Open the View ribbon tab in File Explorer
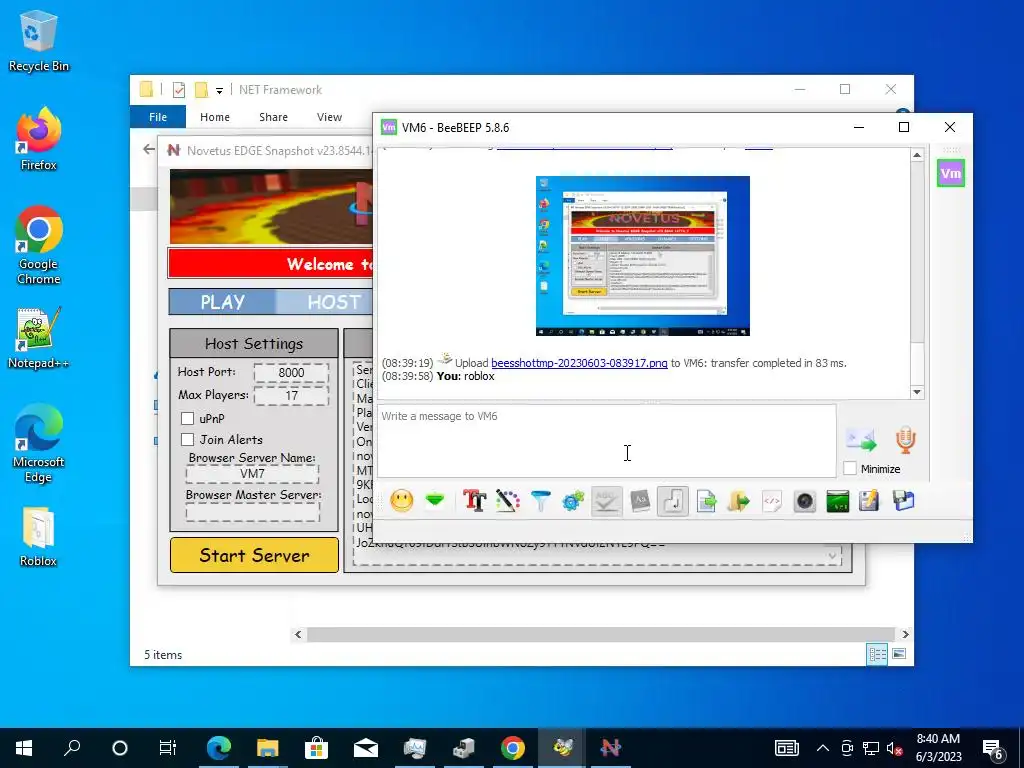 (x=329, y=117)
